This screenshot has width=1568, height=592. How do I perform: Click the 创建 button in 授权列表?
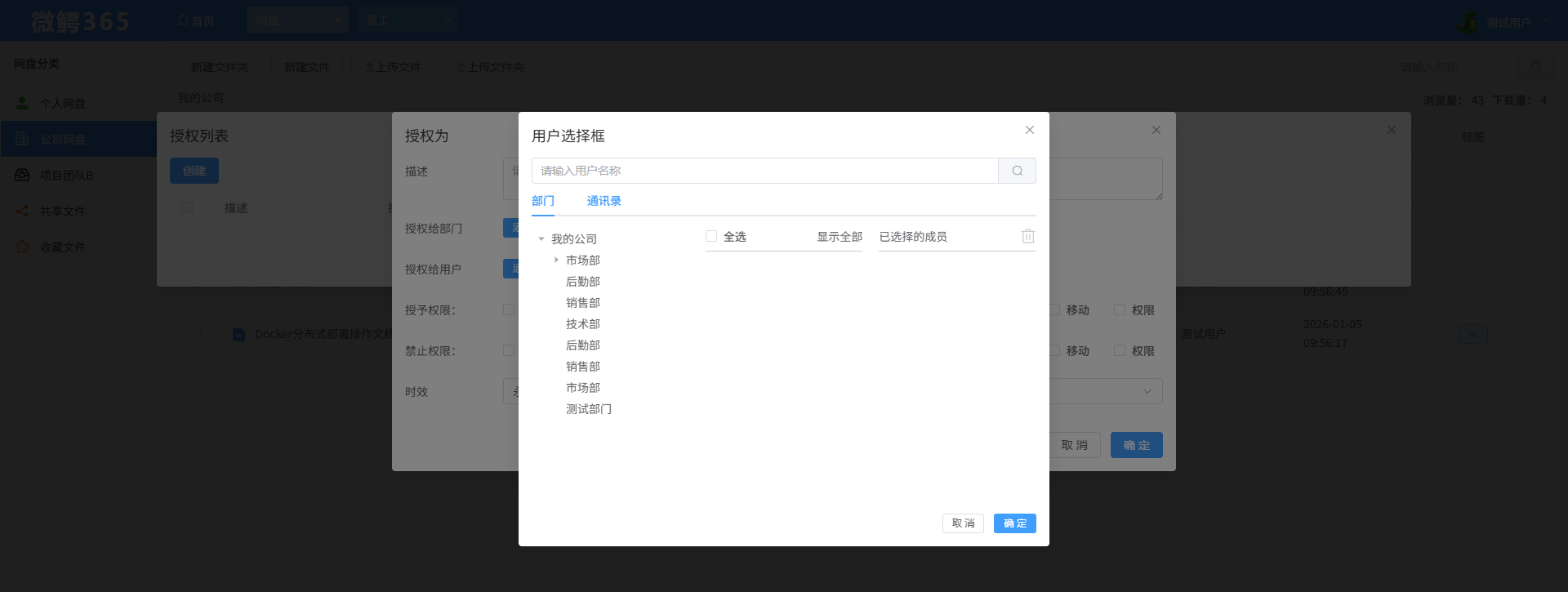[194, 171]
